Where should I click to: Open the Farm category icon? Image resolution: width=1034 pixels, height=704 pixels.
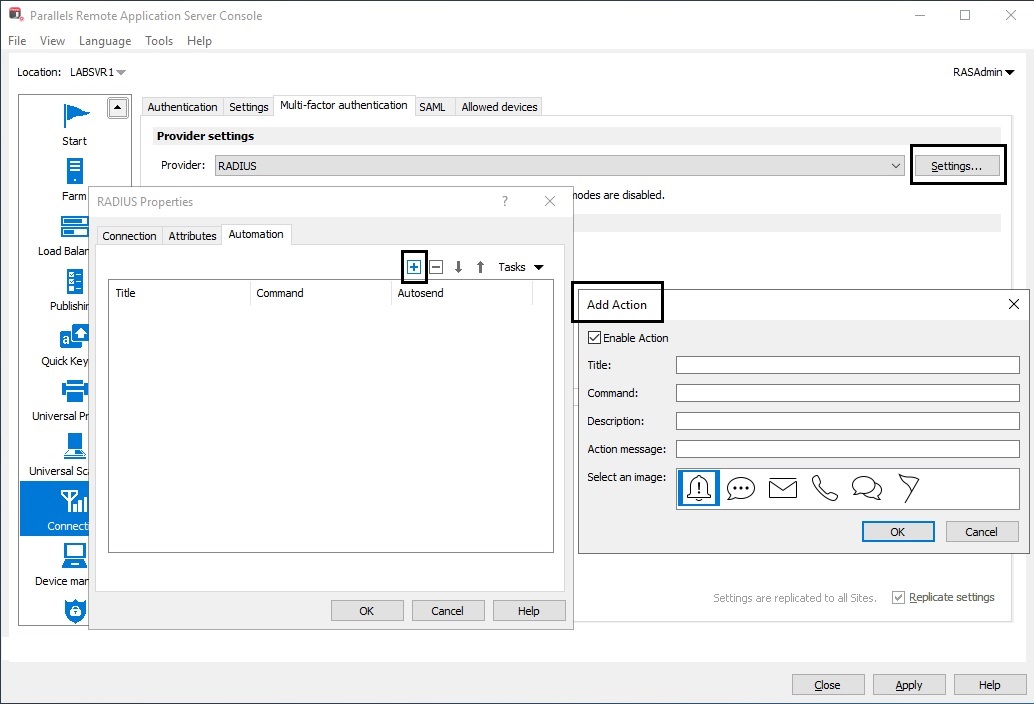[75, 171]
